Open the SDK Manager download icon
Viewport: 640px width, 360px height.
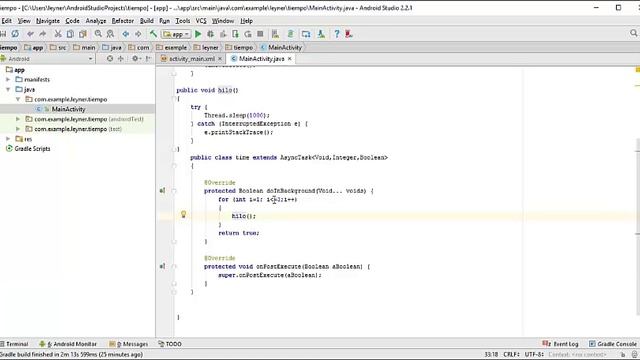321,34
